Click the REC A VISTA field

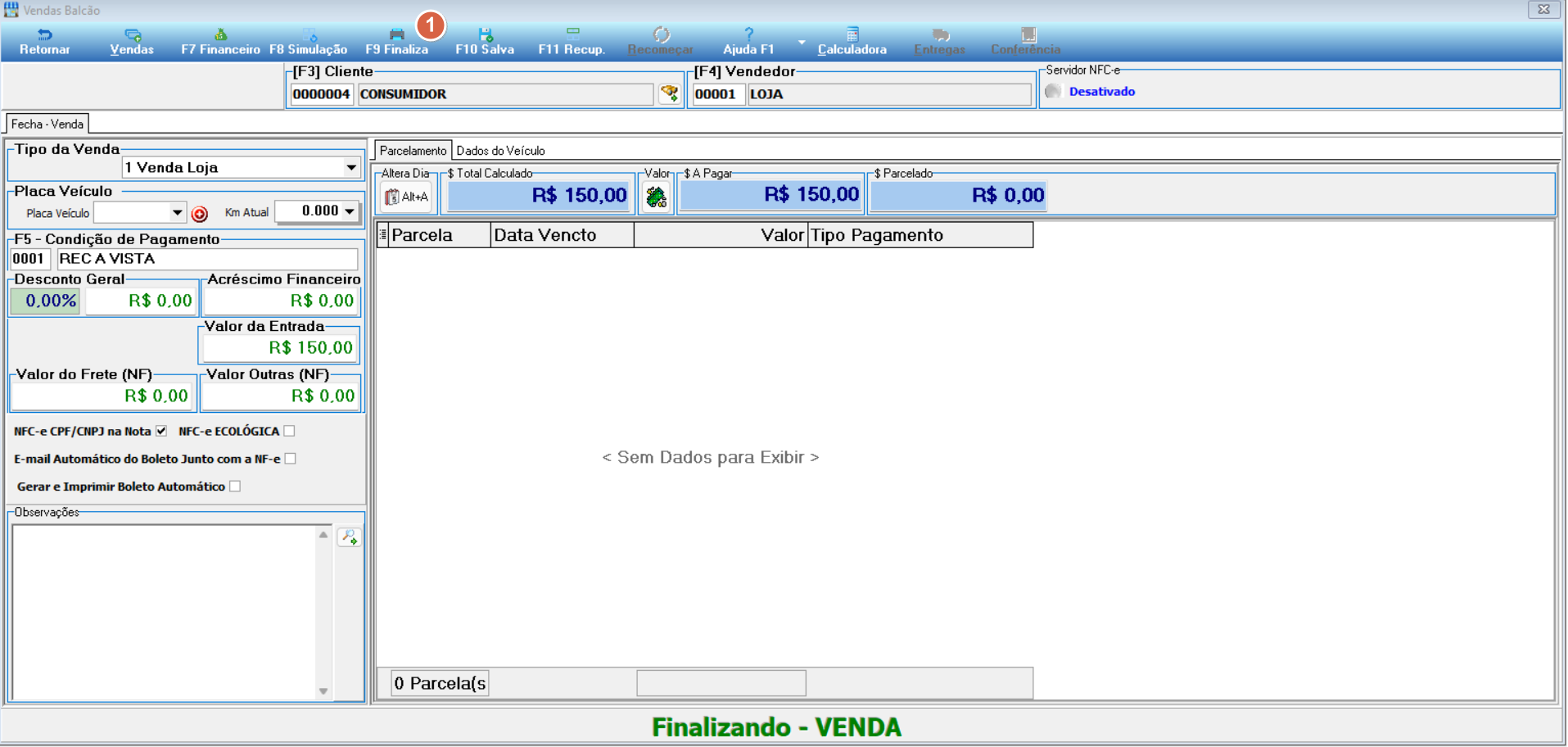coord(207,259)
